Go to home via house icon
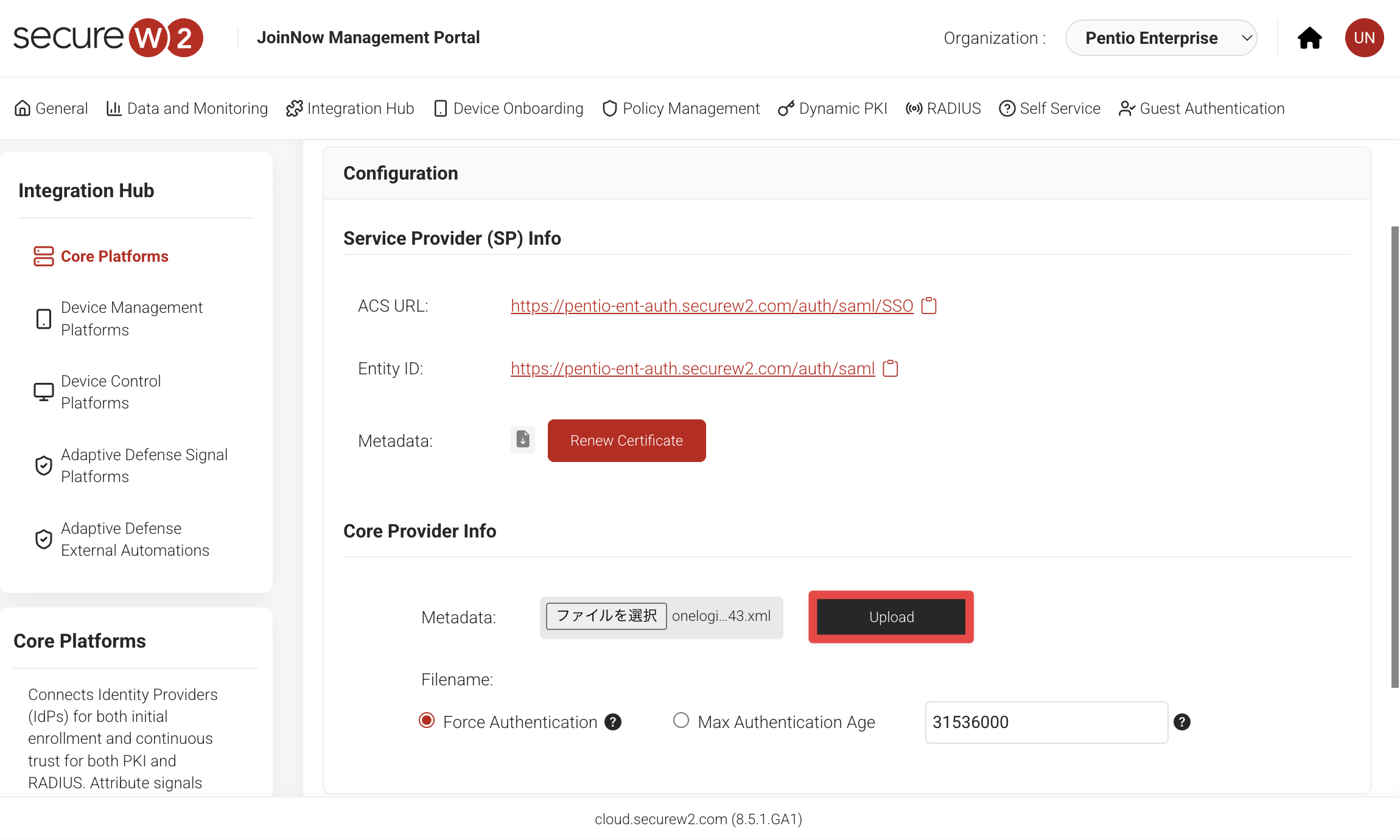Image resolution: width=1400 pixels, height=840 pixels. [x=1310, y=38]
